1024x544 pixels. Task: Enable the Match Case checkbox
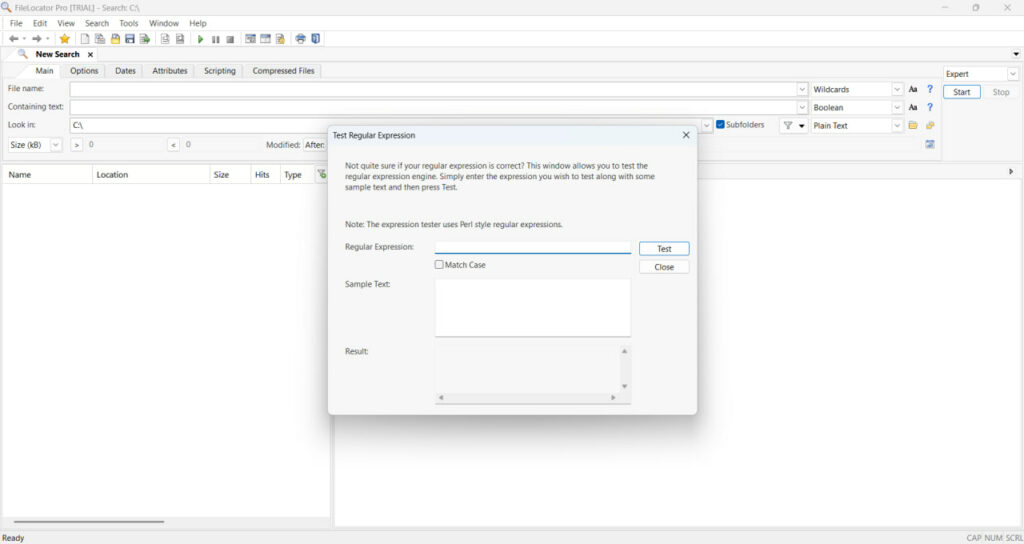pyautogui.click(x=439, y=265)
